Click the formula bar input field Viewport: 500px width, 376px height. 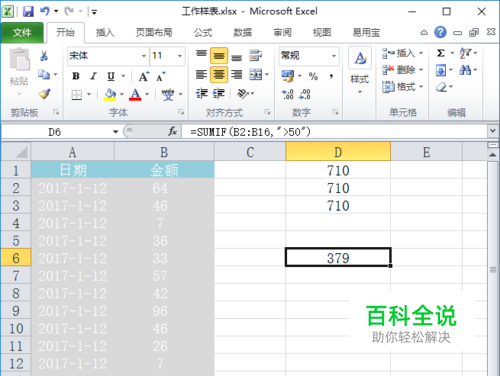pos(335,132)
